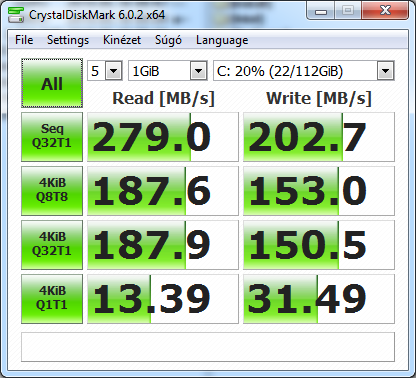The width and height of the screenshot is (416, 378).
Task: Click the 4KiB Q32T1 read result 187.9
Action: tap(163, 245)
